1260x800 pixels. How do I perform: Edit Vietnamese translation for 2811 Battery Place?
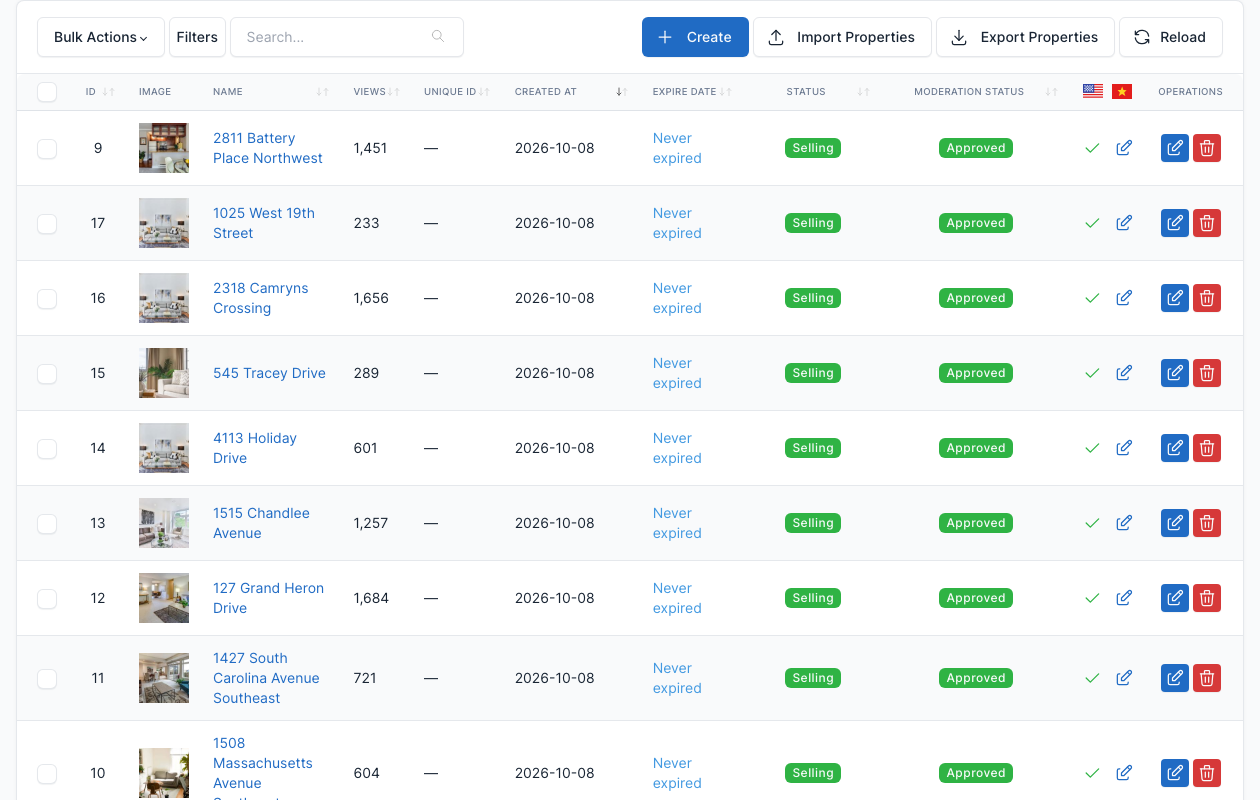pos(1124,148)
